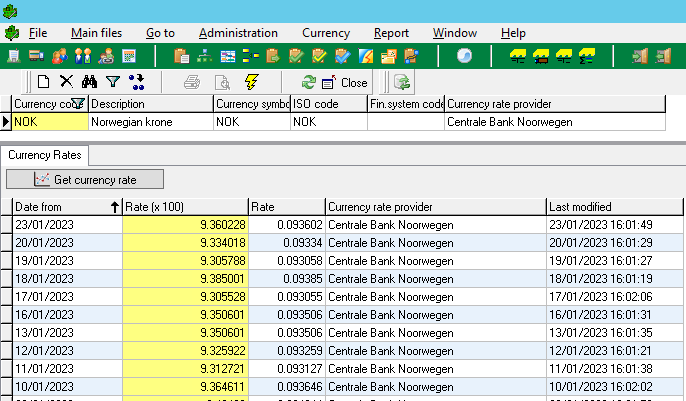Screen dimensions: 686x401
Task: Click the blue sphere toolbar icon
Action: [464, 56]
